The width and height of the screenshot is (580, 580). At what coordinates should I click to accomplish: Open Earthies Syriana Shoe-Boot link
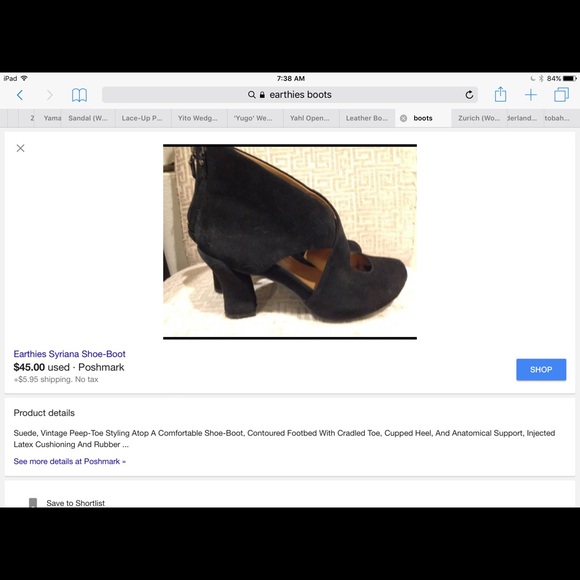(x=70, y=354)
